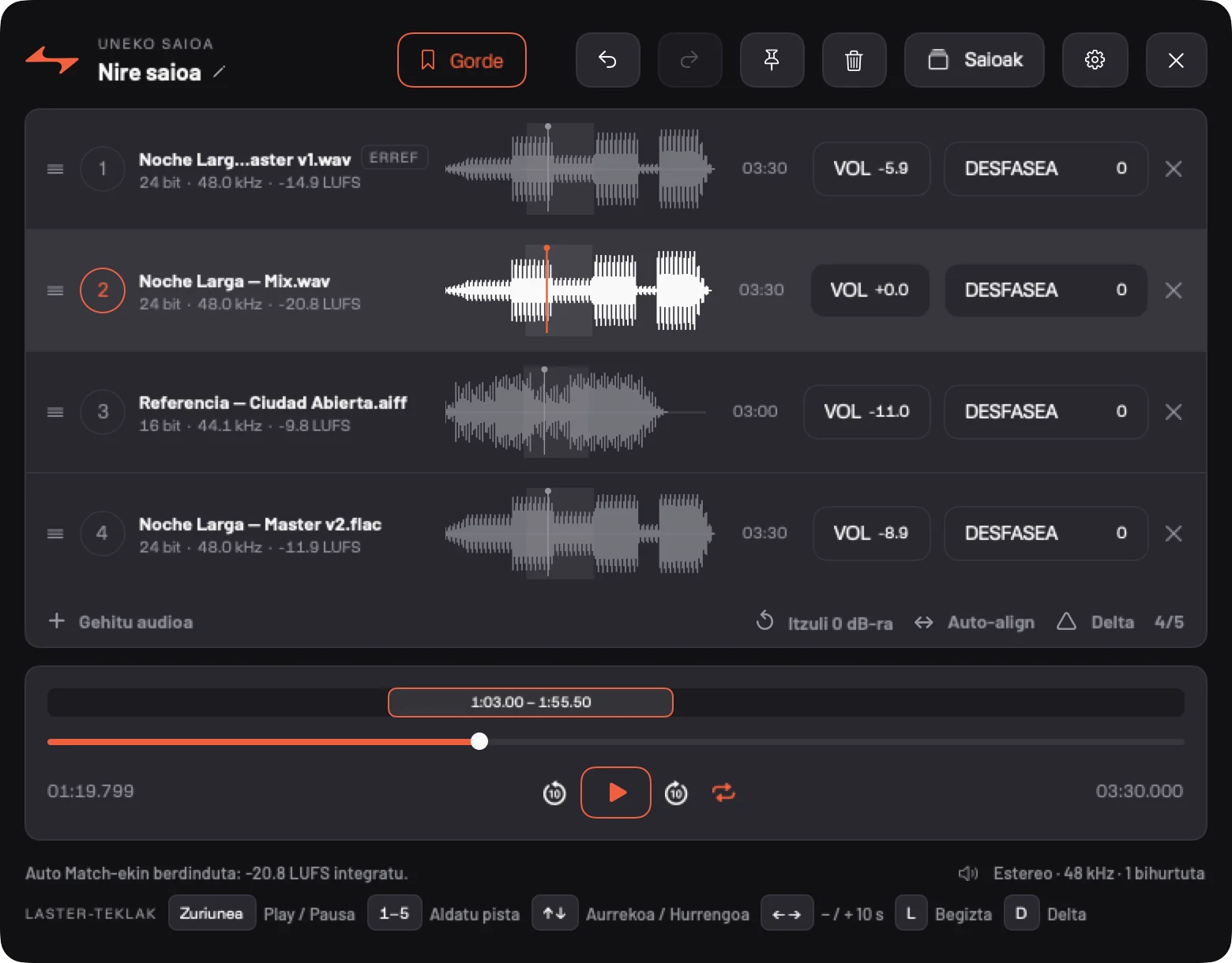The height and width of the screenshot is (963, 1232).
Task: Click waveform of Noche Larga – Mix.wav
Action: coord(578,290)
